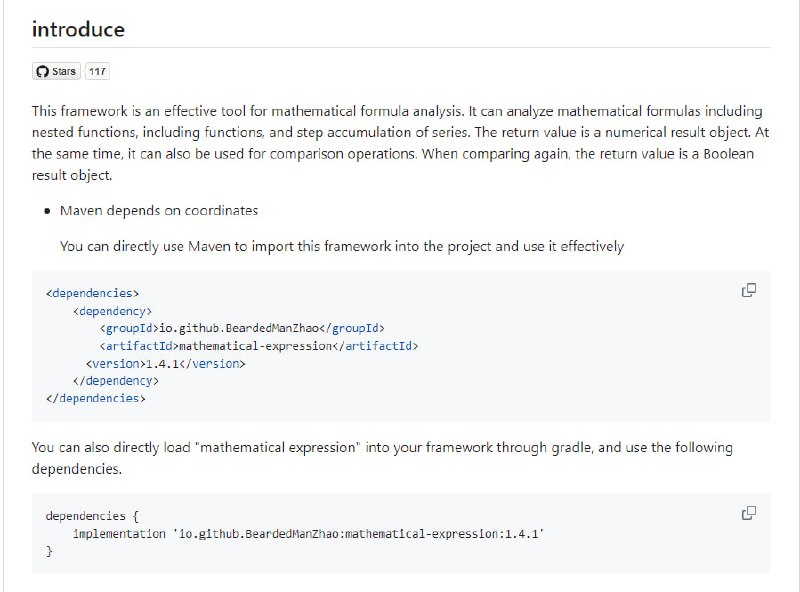Click the "introduce" section heading
The image size is (800, 592).
78,29
